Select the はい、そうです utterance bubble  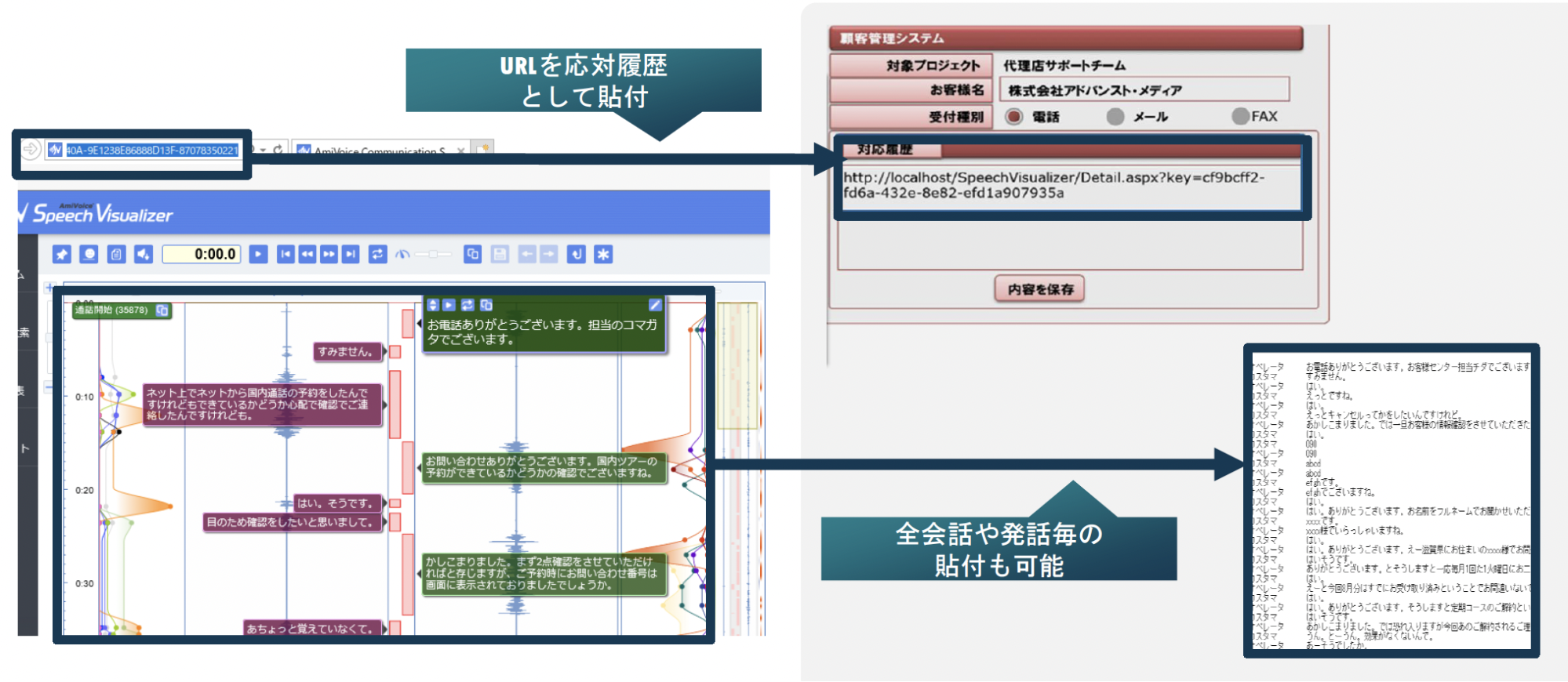338,503
